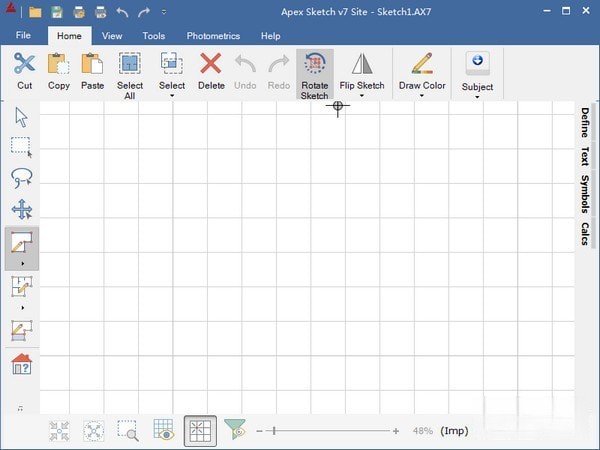This screenshot has width=600, height=450.
Task: Switch to the Photometrics tab
Action: pyautogui.click(x=213, y=36)
